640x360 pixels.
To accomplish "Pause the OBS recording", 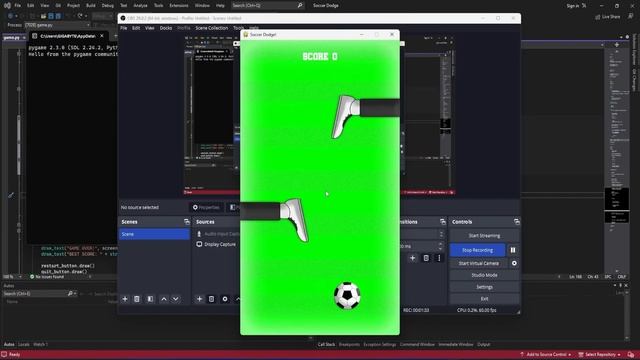I will (x=513, y=250).
